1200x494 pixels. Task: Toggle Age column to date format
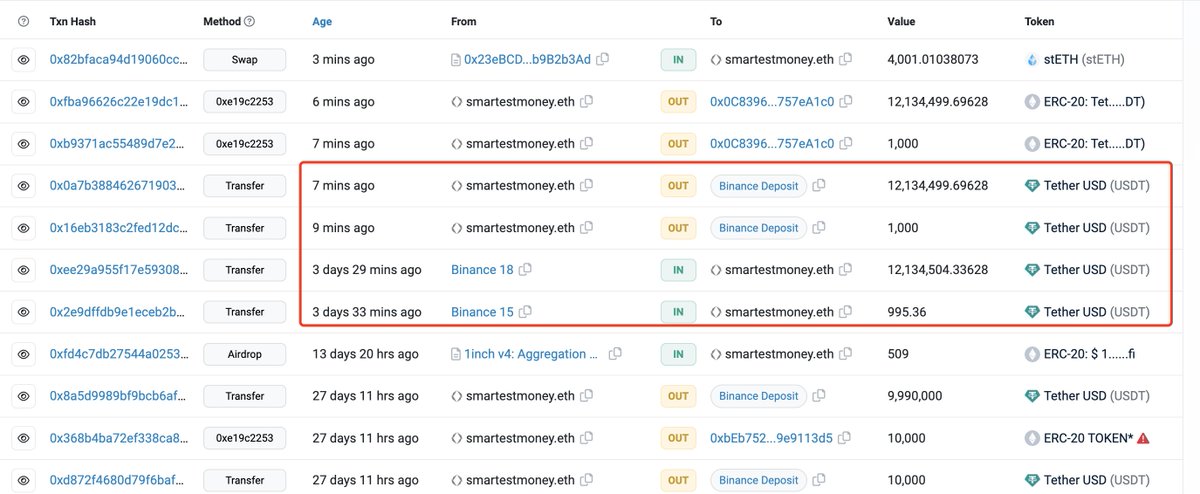click(322, 21)
